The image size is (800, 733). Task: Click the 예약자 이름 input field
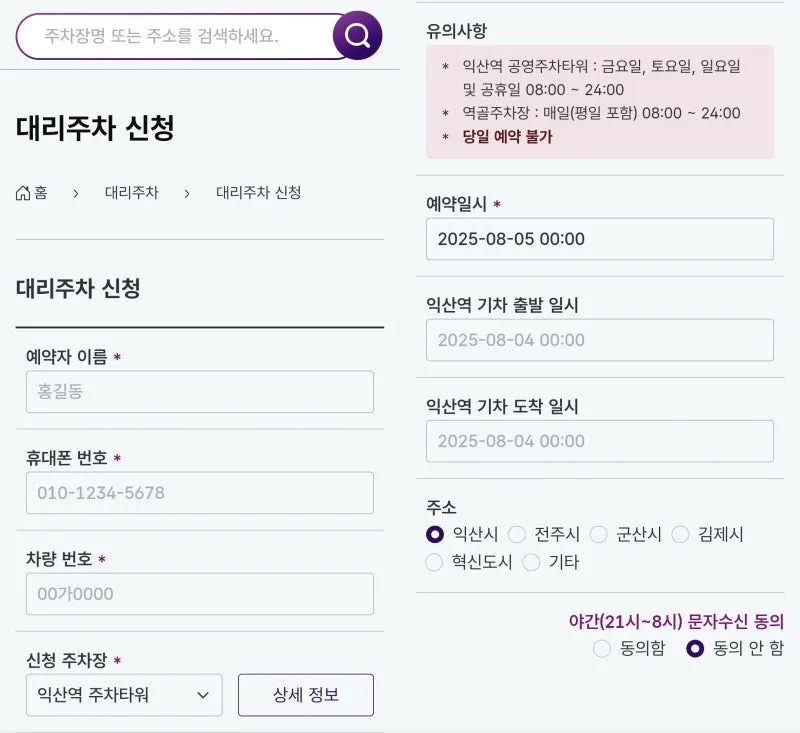[x=200, y=392]
